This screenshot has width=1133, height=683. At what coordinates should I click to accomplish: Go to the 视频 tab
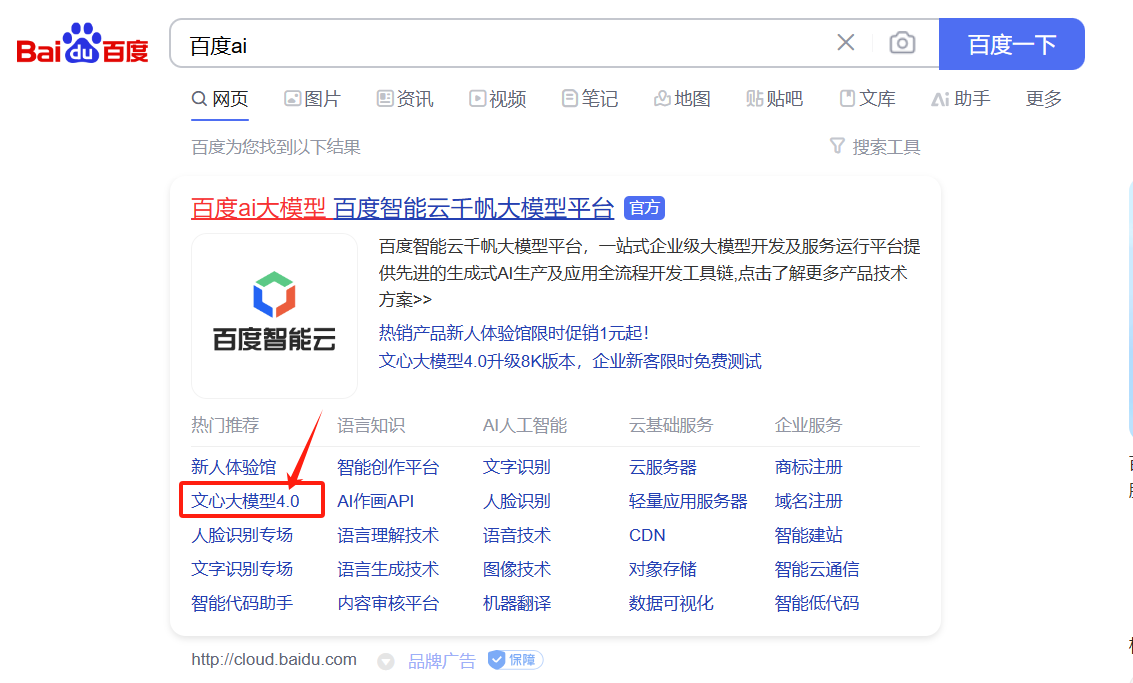coord(498,99)
